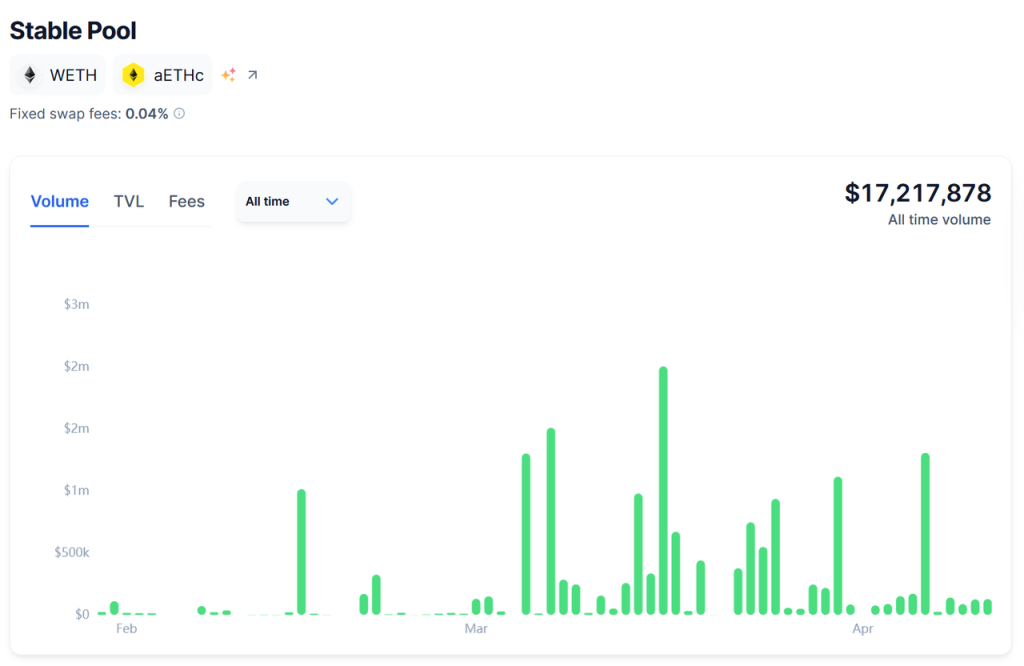Open the external link arrow icon

point(252,75)
